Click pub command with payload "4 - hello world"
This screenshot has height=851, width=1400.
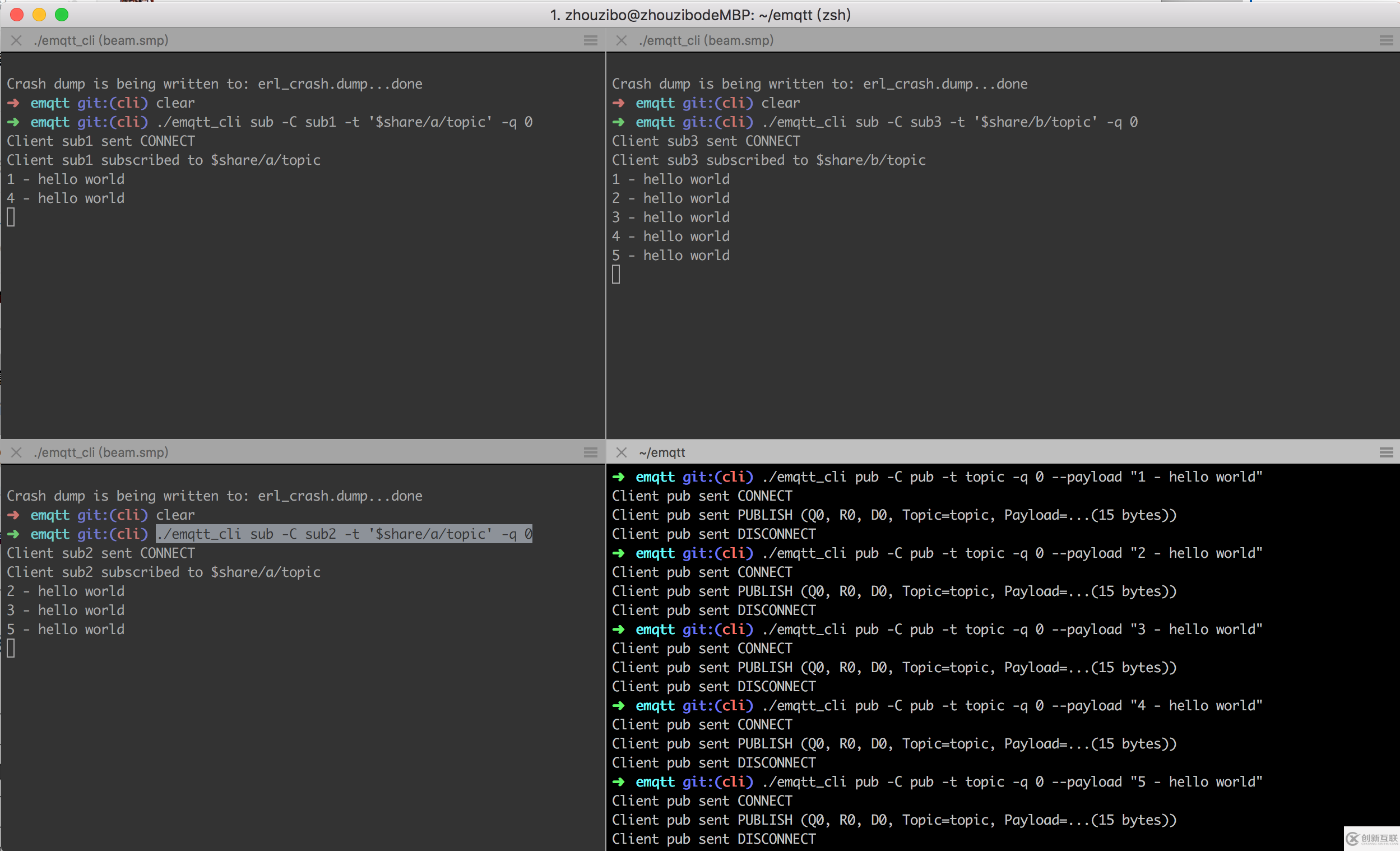pos(1012,705)
